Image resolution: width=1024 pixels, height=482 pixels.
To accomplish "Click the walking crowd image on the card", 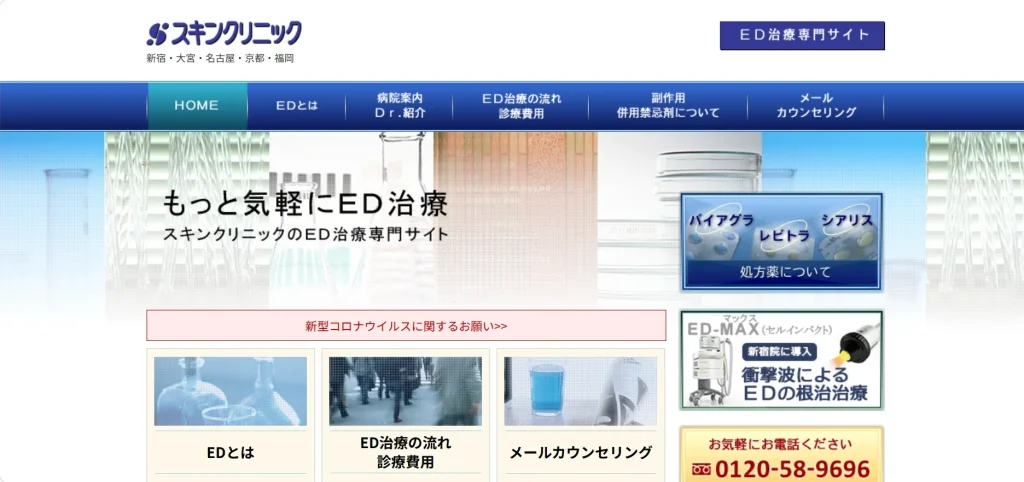I will coord(406,391).
